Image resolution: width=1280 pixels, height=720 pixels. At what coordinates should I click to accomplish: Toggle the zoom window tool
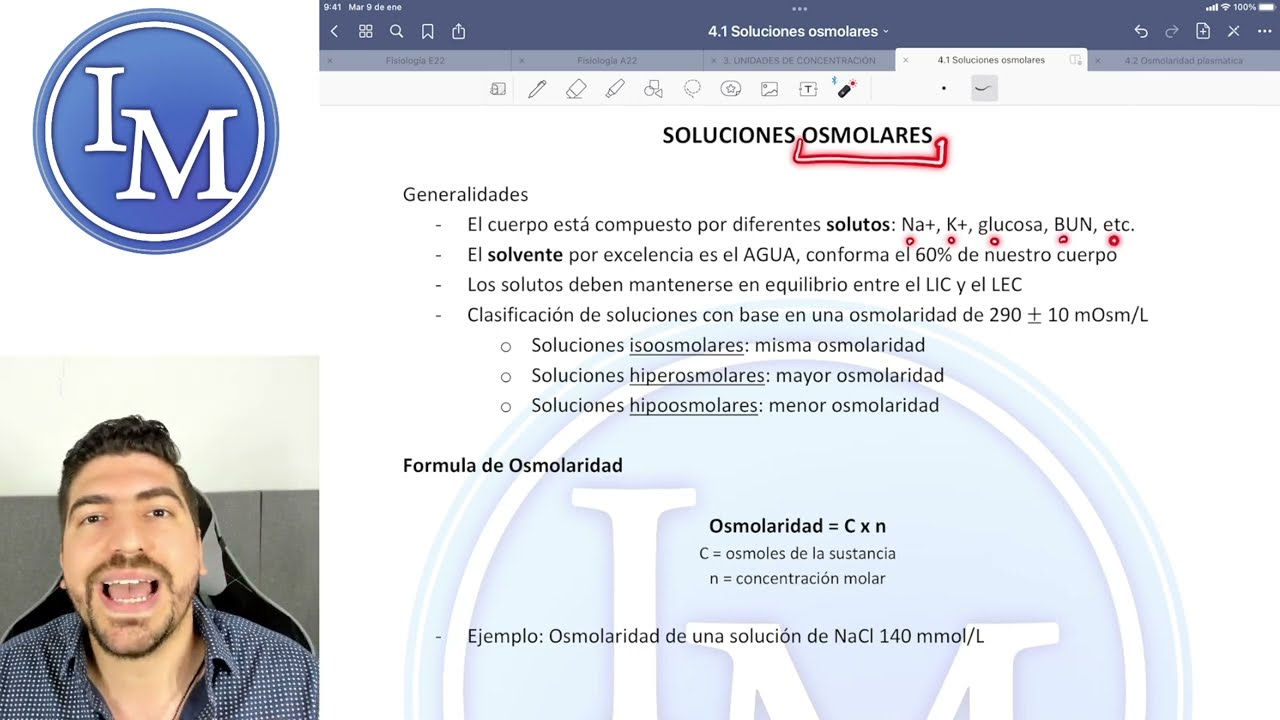[498, 89]
